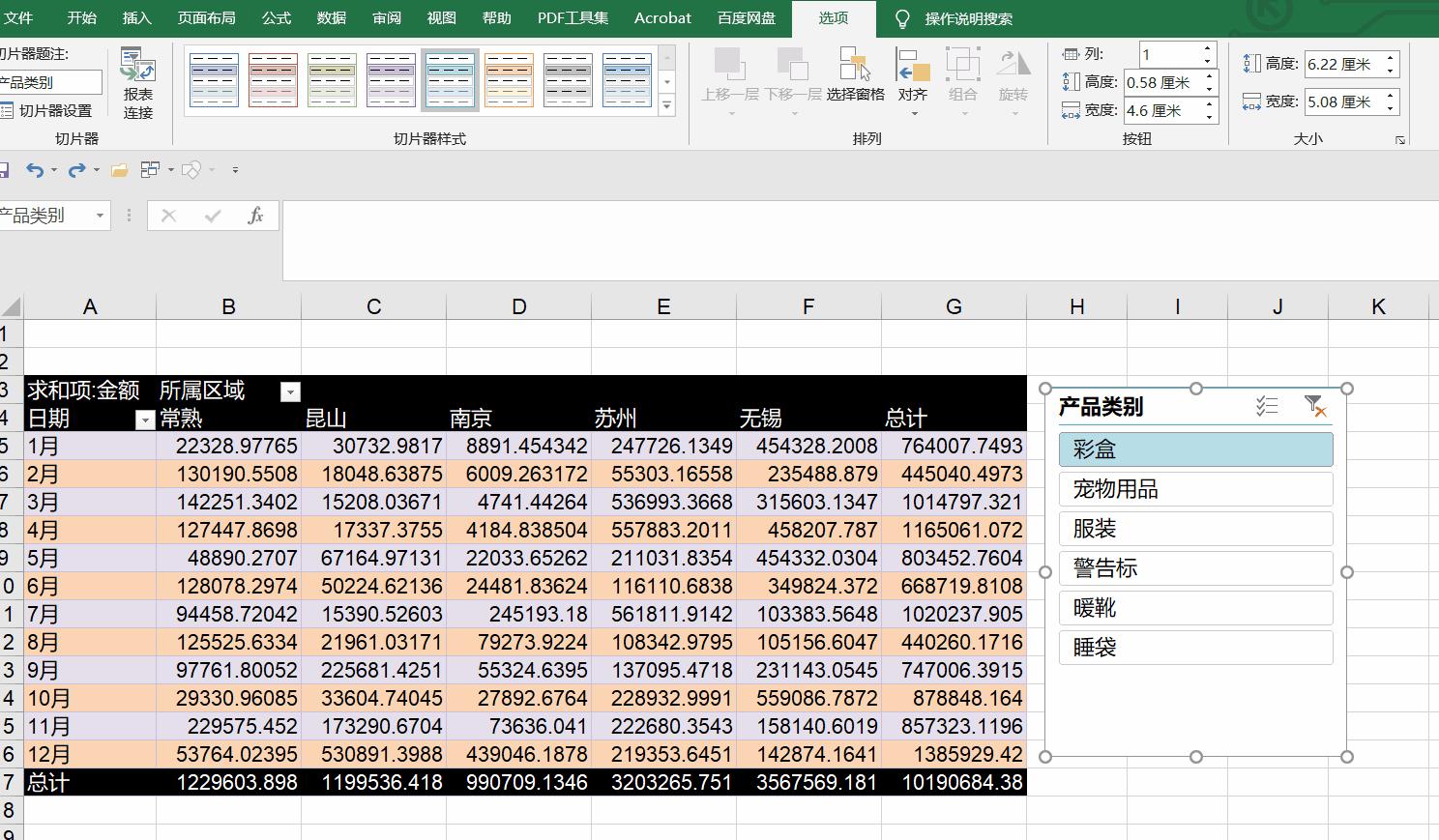Switch to the 插入 ribbon tab
The image size is (1439, 840).
click(136, 17)
